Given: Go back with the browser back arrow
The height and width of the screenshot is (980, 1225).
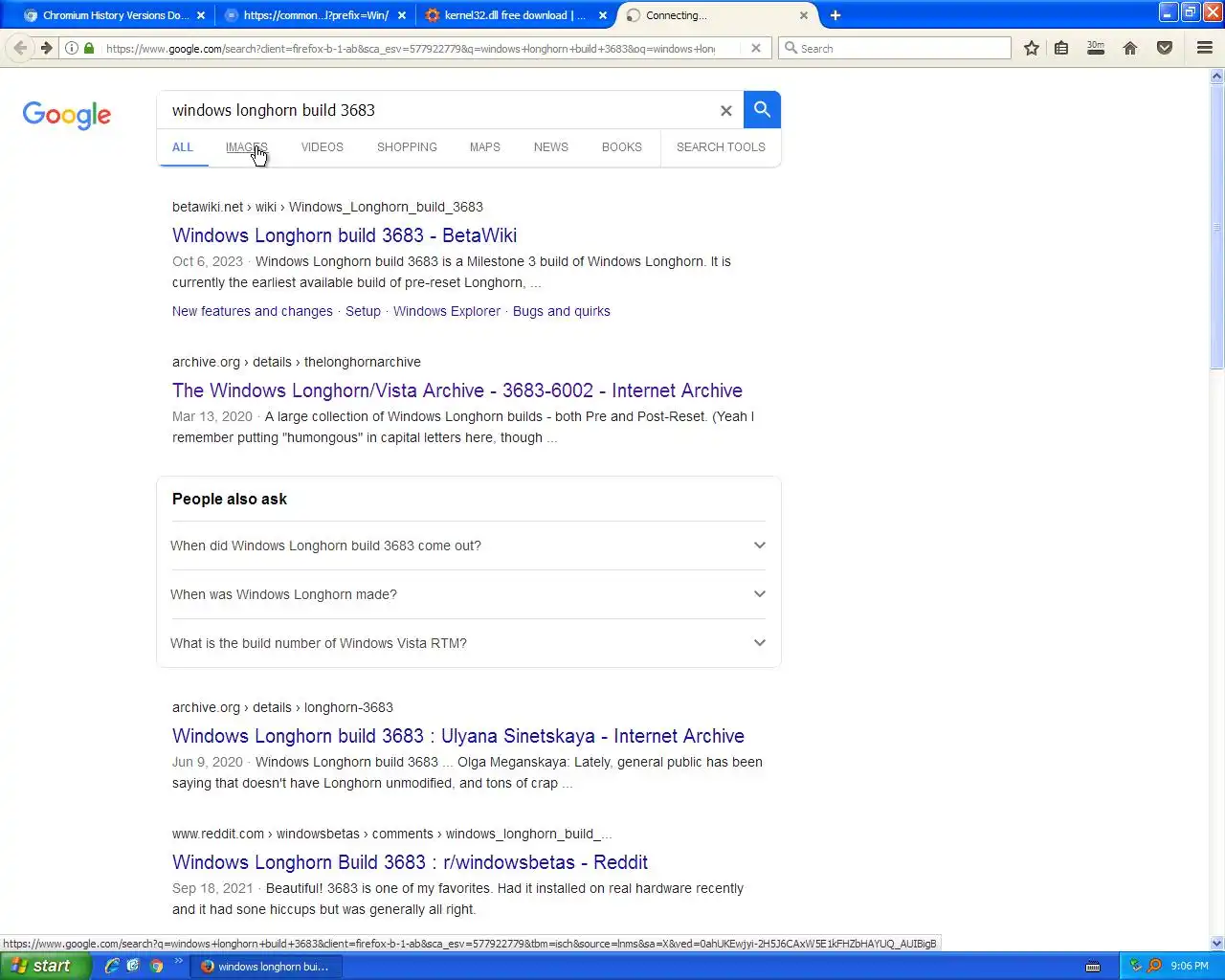Looking at the screenshot, I should (x=20, y=48).
